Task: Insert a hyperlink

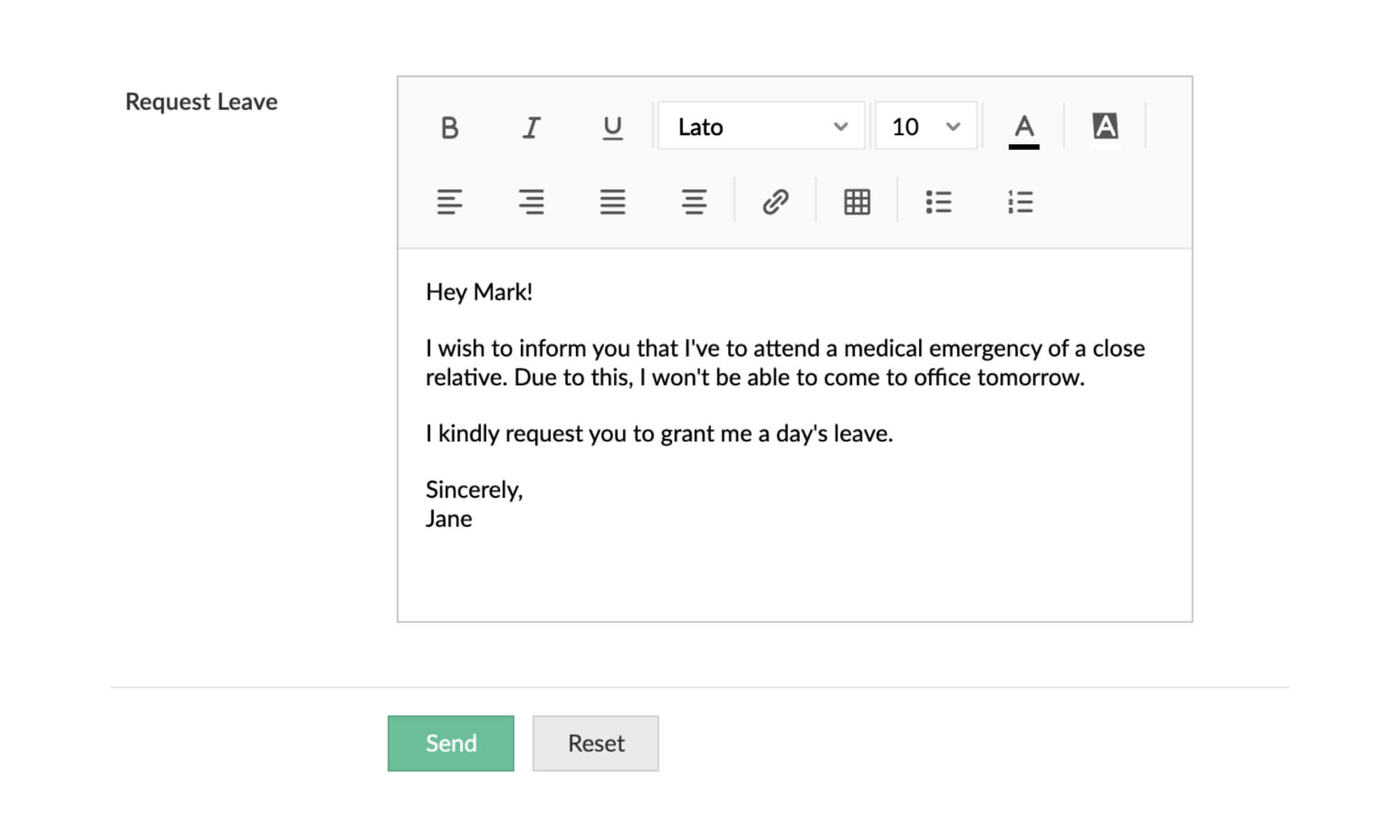Action: [x=776, y=202]
